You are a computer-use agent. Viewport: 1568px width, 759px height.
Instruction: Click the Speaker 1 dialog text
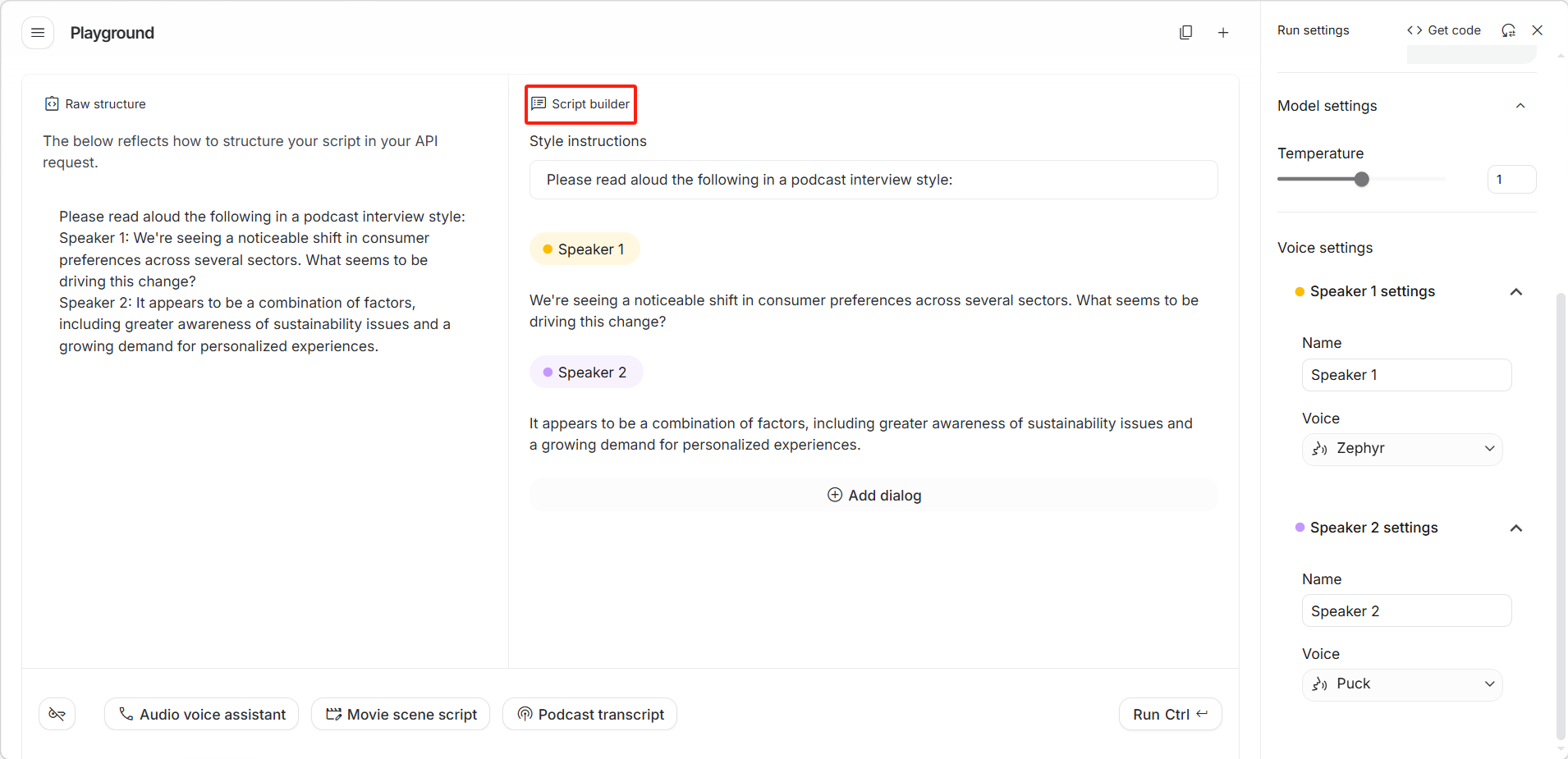pos(864,311)
